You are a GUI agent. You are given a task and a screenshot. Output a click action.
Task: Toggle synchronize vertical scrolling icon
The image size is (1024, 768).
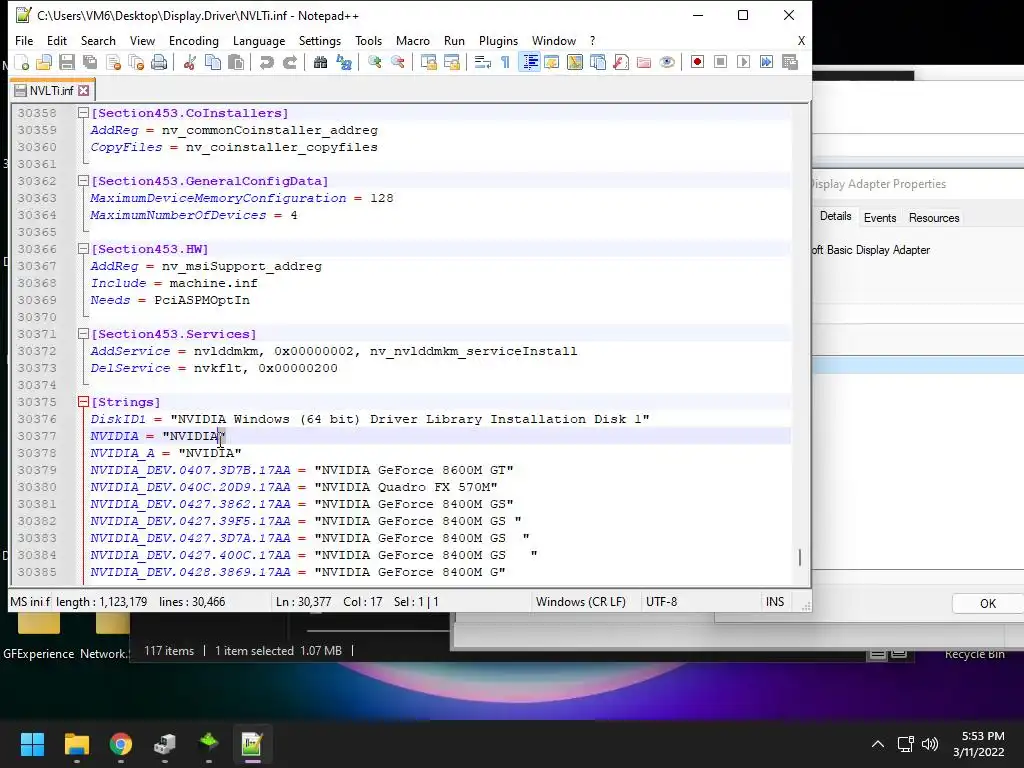coord(428,62)
